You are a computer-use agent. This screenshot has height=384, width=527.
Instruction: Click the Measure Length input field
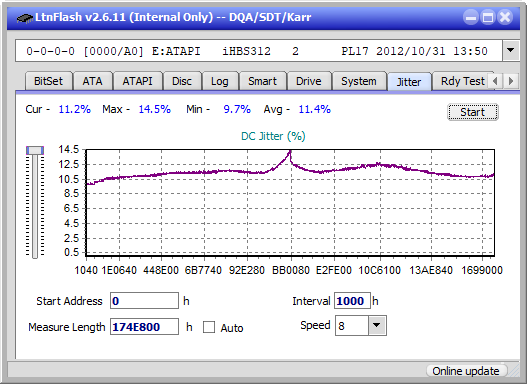[145, 327]
